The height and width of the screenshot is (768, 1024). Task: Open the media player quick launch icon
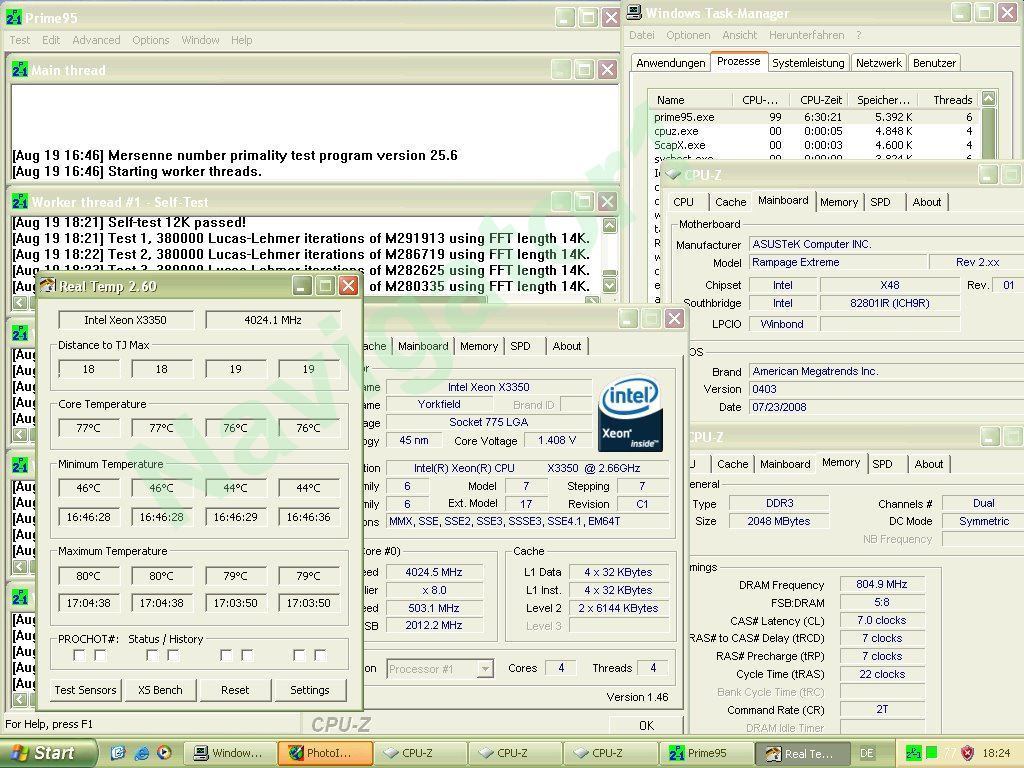[x=163, y=753]
